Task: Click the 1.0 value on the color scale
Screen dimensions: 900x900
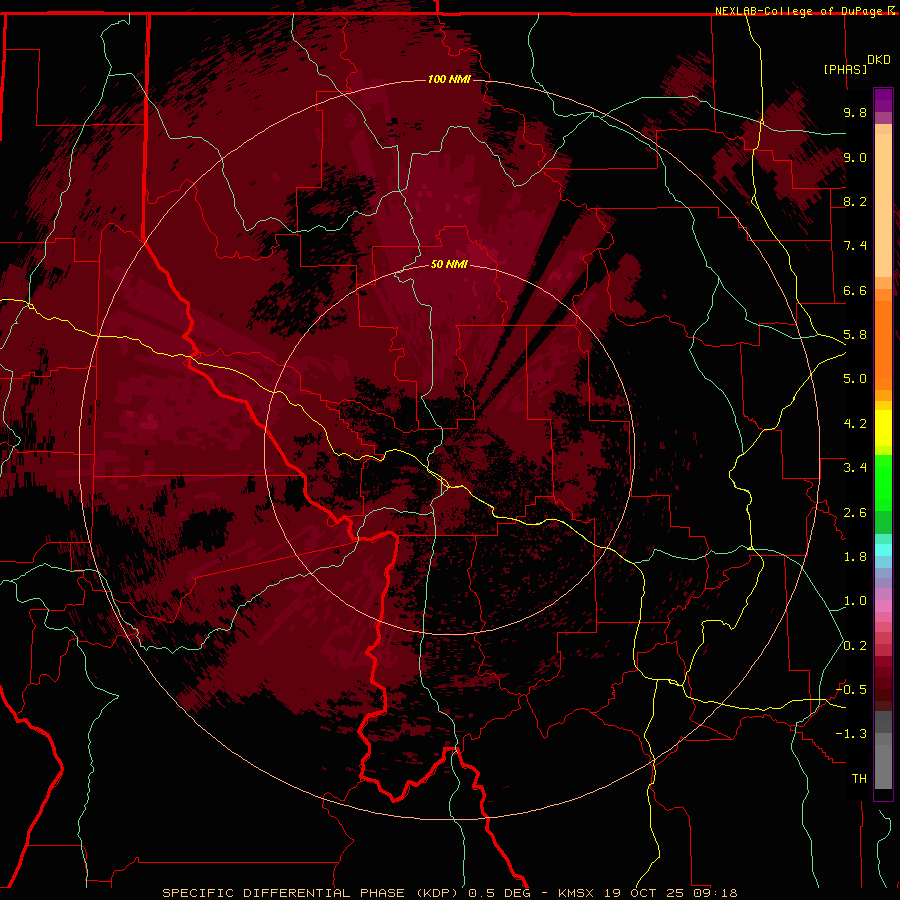Action: point(855,601)
